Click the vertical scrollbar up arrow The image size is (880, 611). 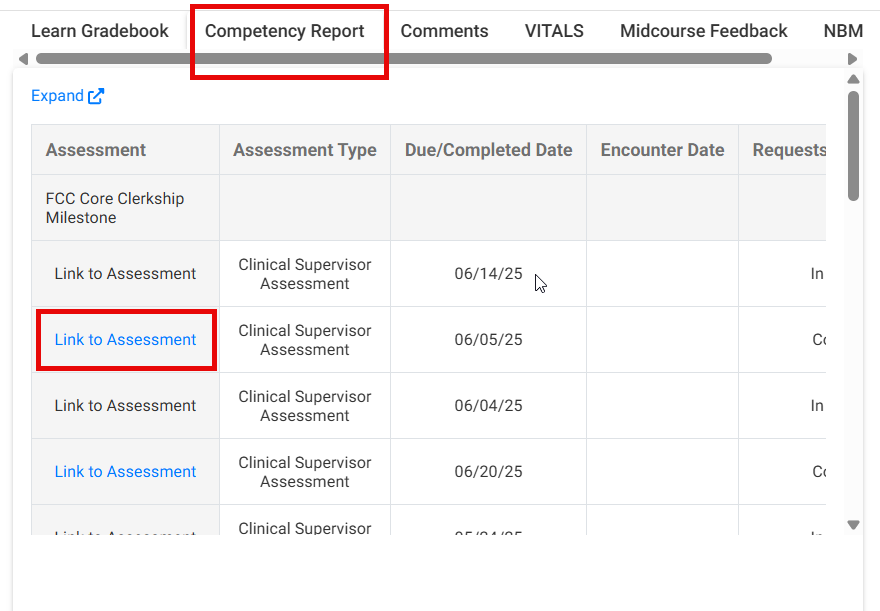pos(854,79)
